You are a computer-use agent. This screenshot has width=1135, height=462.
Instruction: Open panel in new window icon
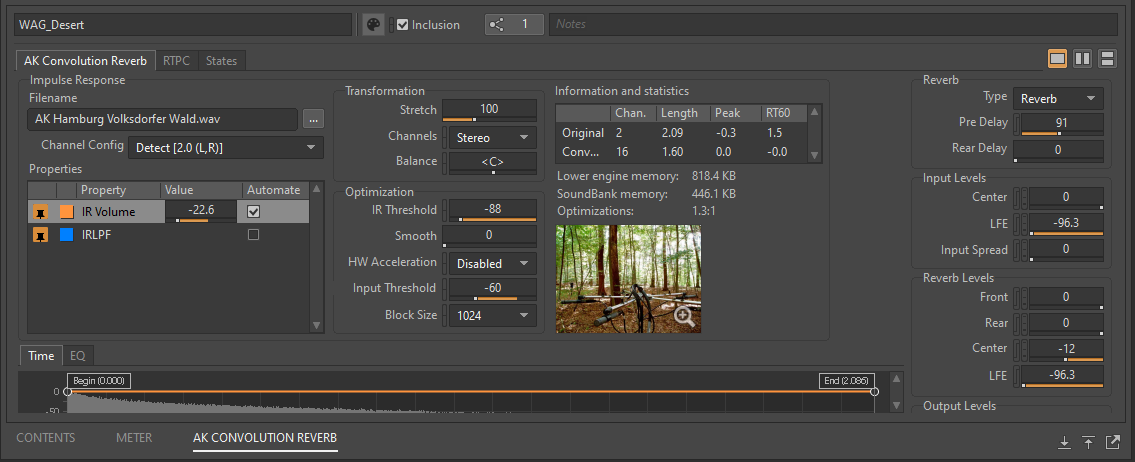click(x=1113, y=442)
